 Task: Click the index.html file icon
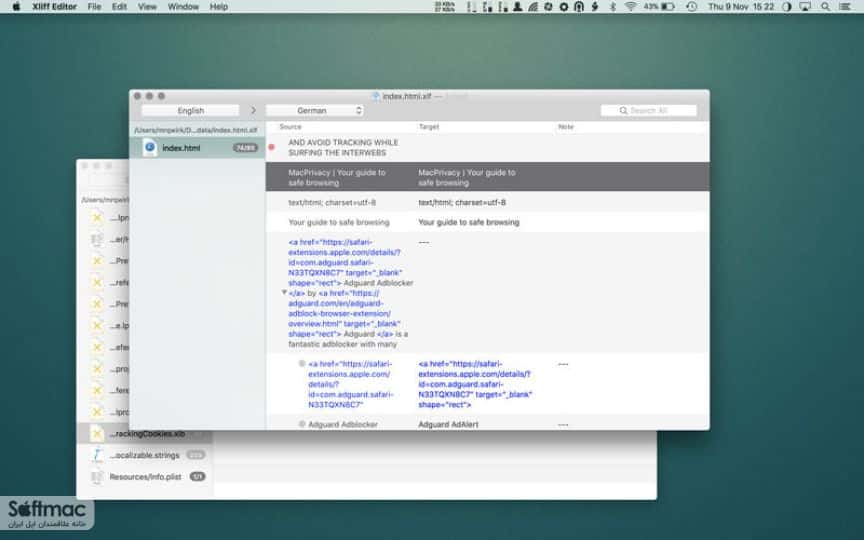click(x=150, y=148)
